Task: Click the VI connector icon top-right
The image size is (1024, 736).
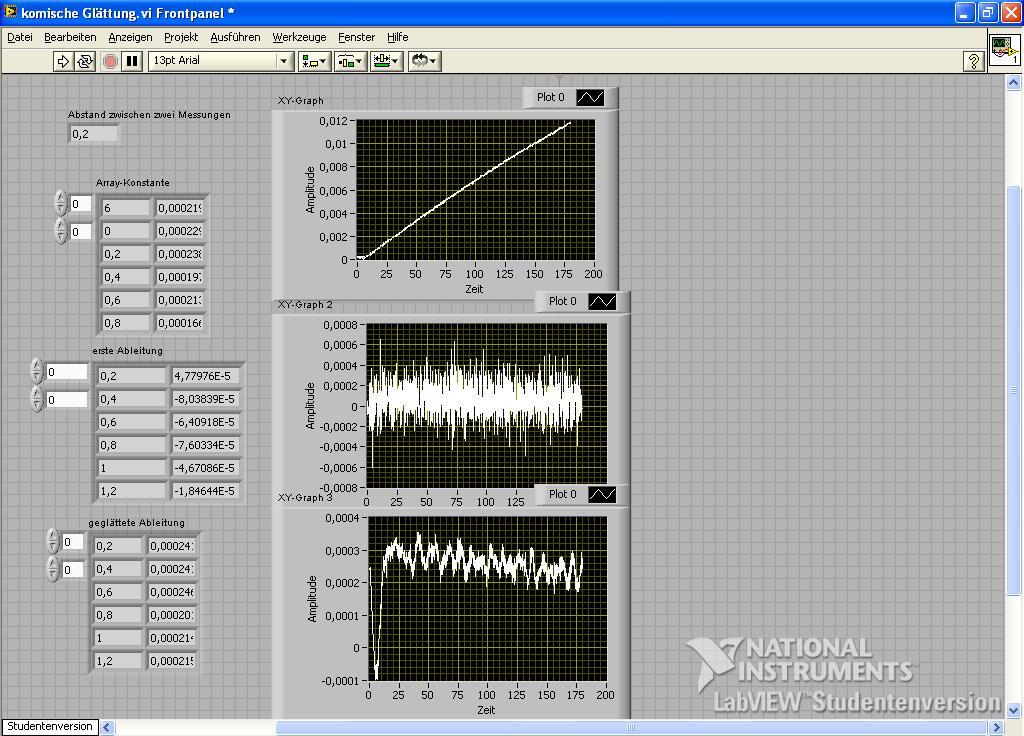Action: (1004, 50)
